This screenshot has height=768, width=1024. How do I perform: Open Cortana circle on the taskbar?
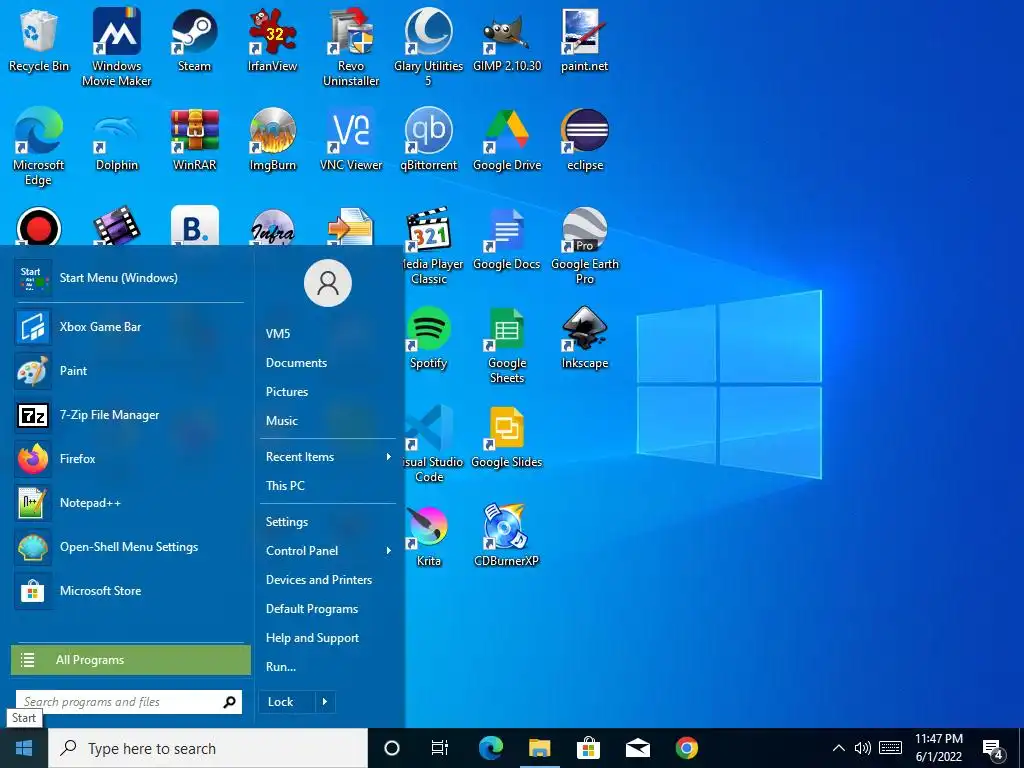click(x=392, y=748)
